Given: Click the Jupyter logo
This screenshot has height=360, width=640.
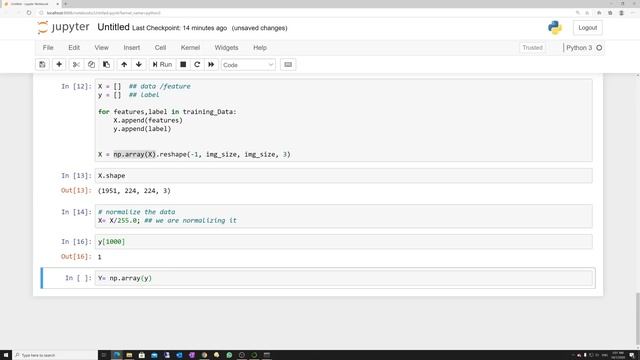Looking at the screenshot, I should coord(63,27).
